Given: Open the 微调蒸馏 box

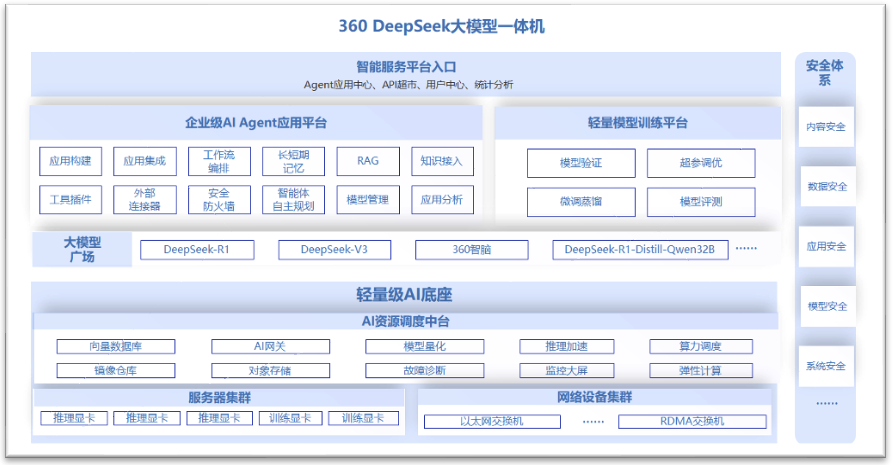Looking at the screenshot, I should (581, 202).
